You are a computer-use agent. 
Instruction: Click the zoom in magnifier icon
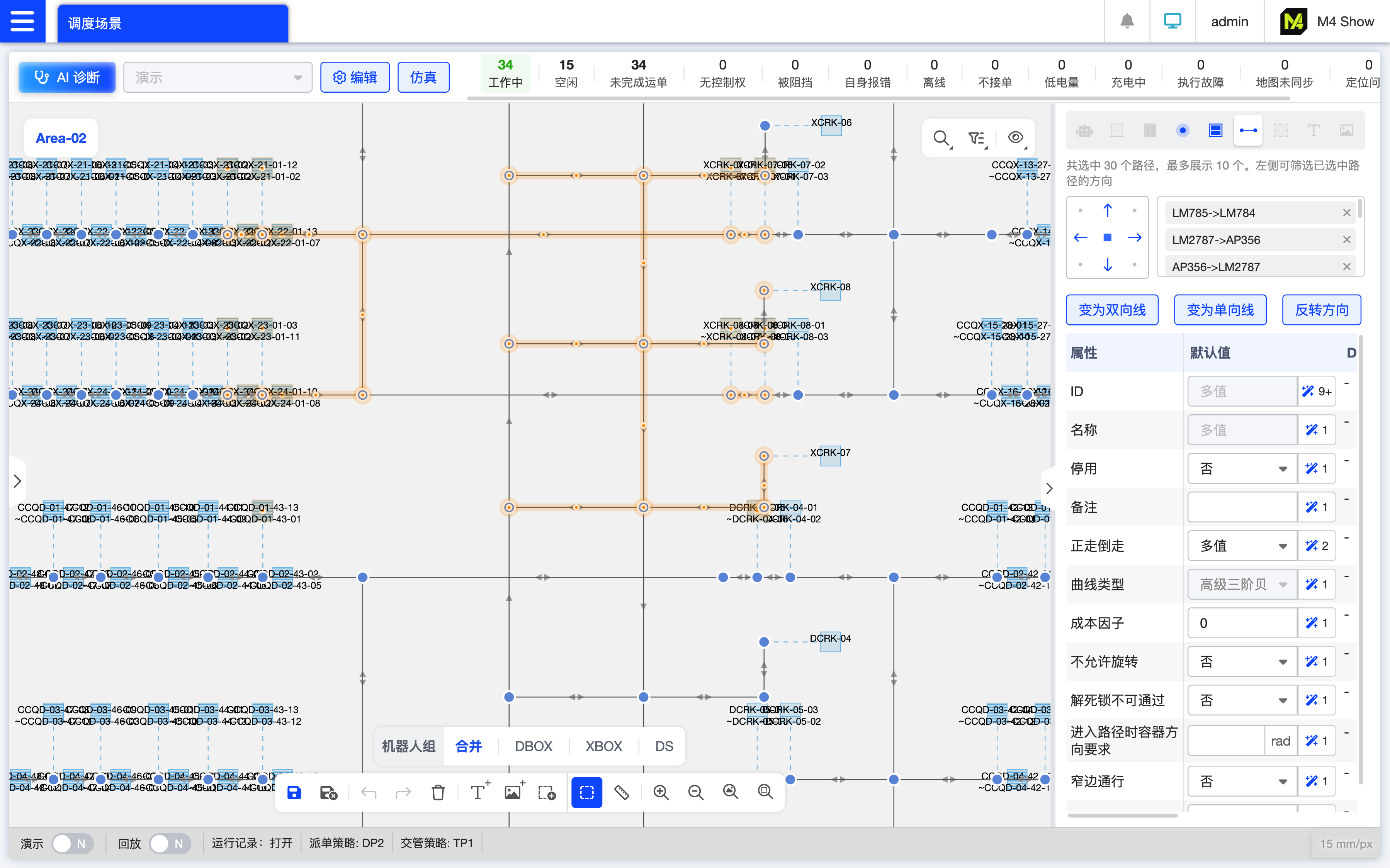(x=661, y=793)
